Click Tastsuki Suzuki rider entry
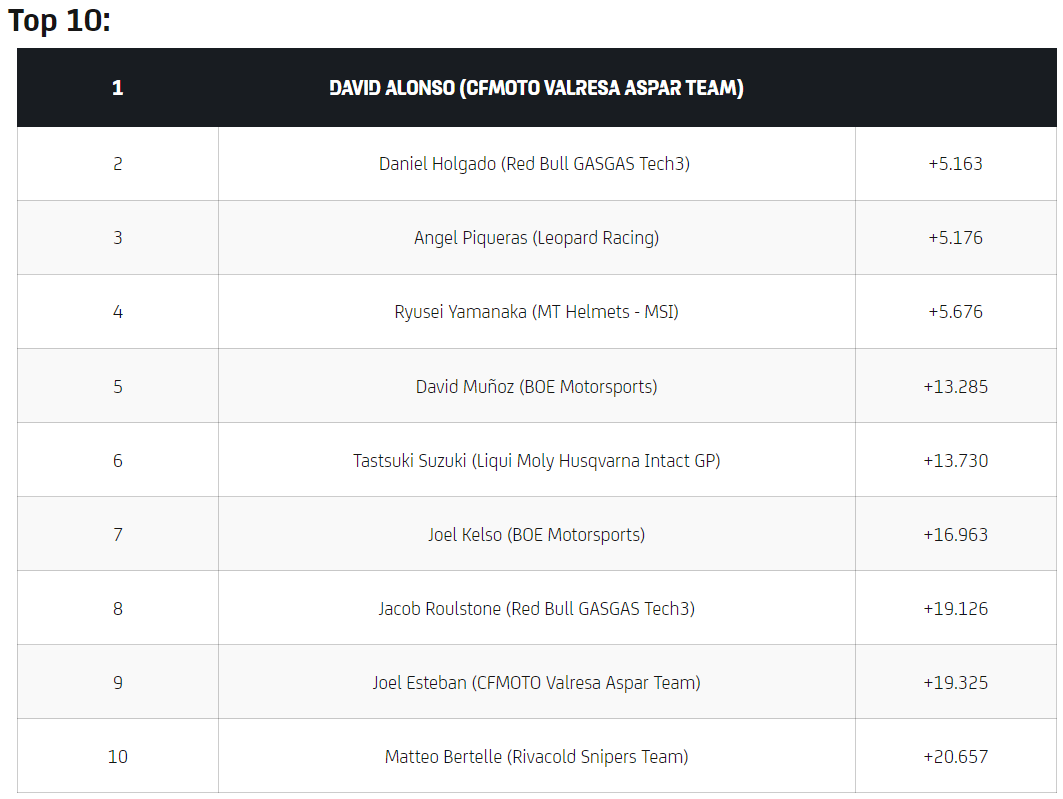Image resolution: width=1063 pixels, height=799 pixels. click(x=536, y=460)
